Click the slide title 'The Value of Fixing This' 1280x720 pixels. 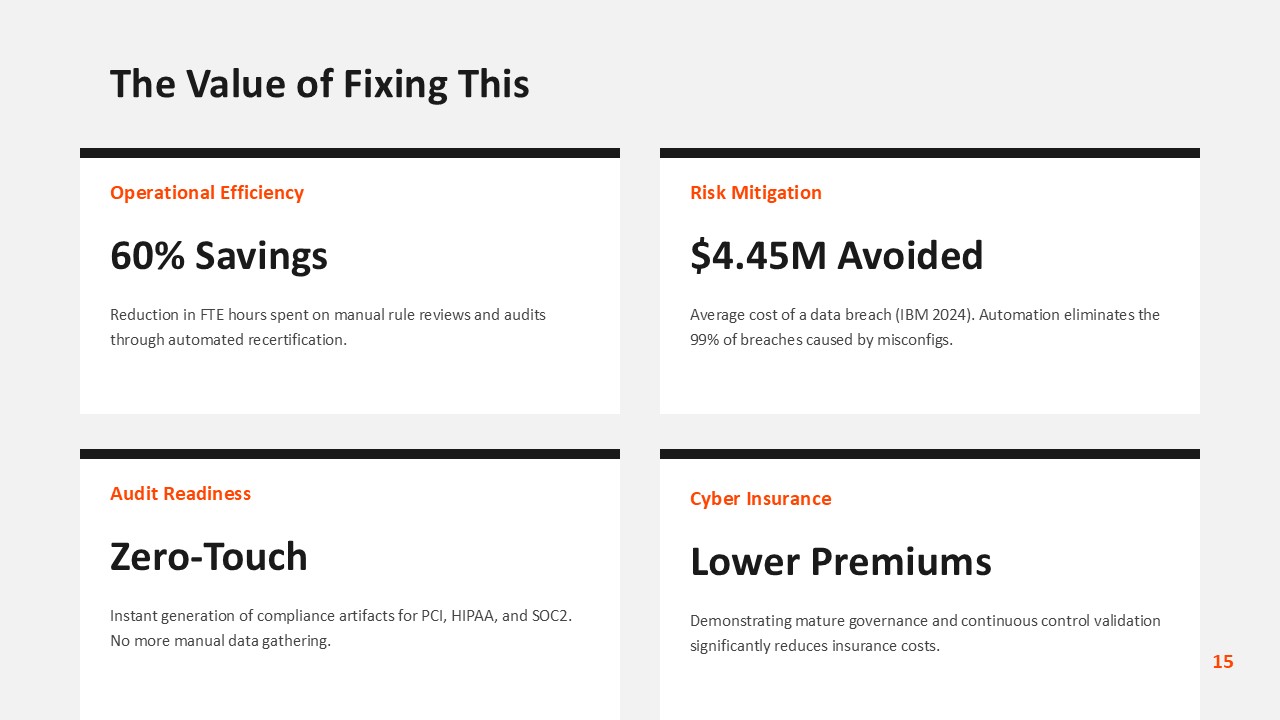click(319, 84)
